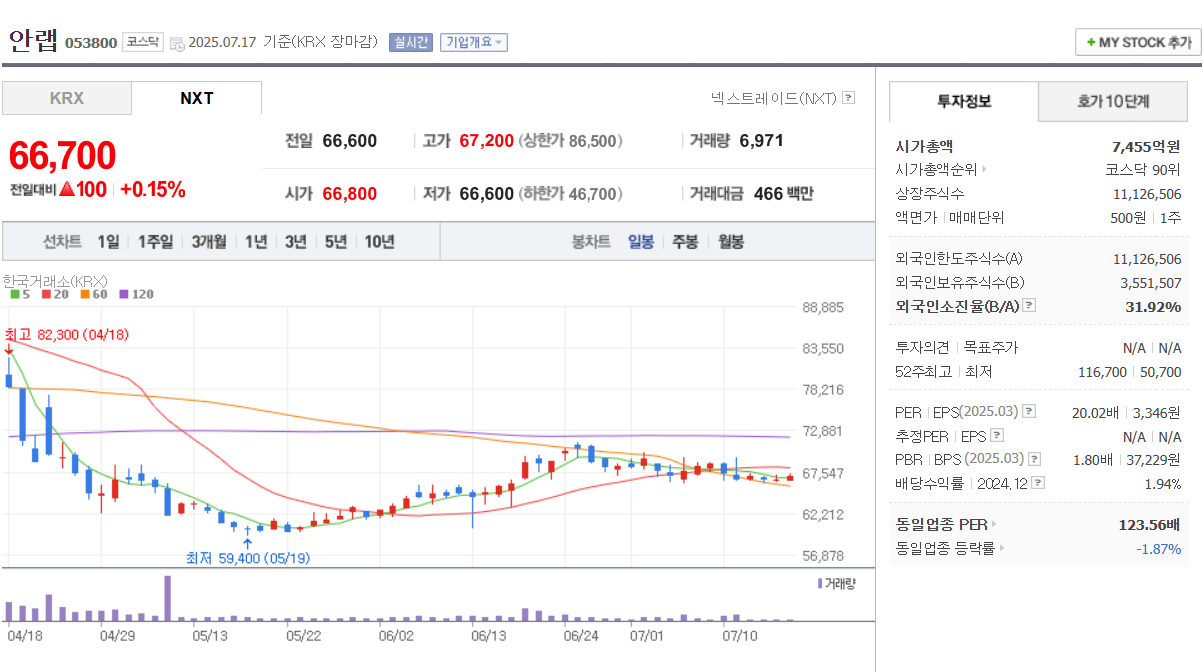The width and height of the screenshot is (1204, 672).
Task: Select the 3개월 chart period
Action: (x=209, y=241)
